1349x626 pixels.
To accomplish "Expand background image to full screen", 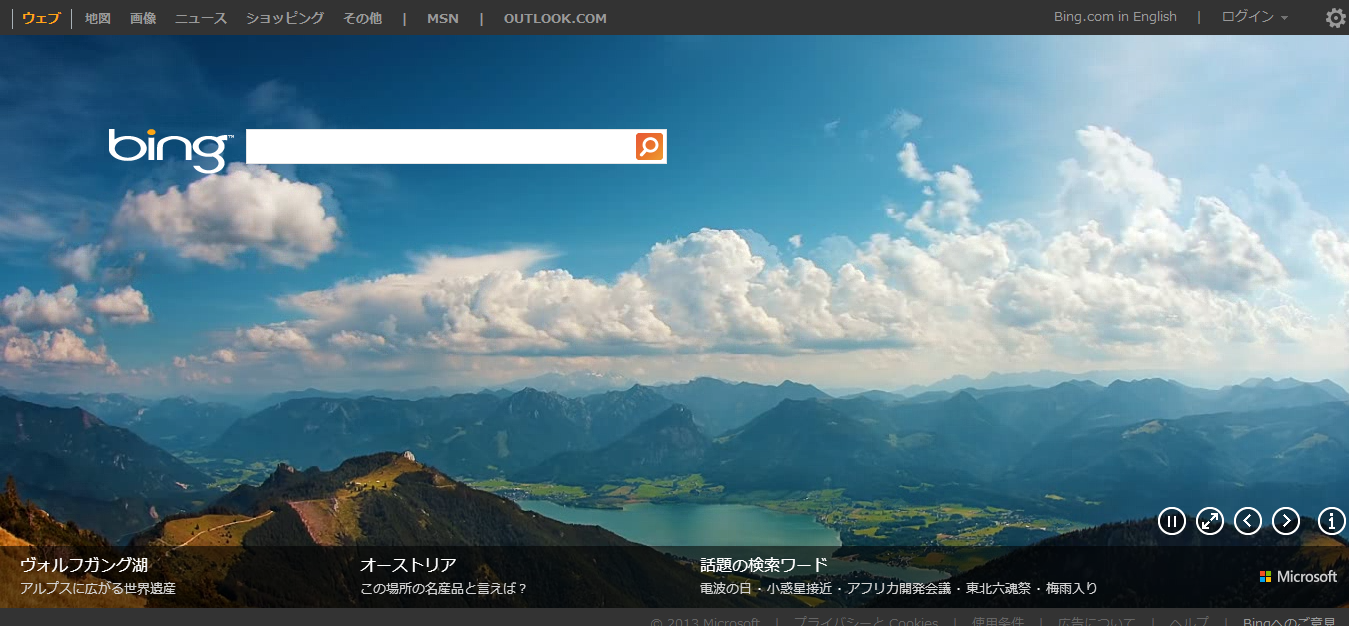I will (1209, 521).
